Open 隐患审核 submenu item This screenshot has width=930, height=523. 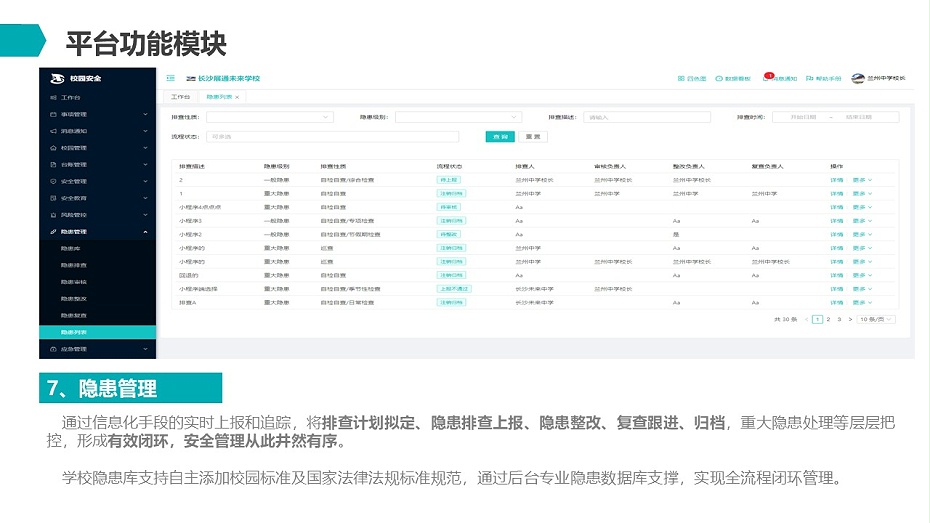pyautogui.click(x=74, y=282)
